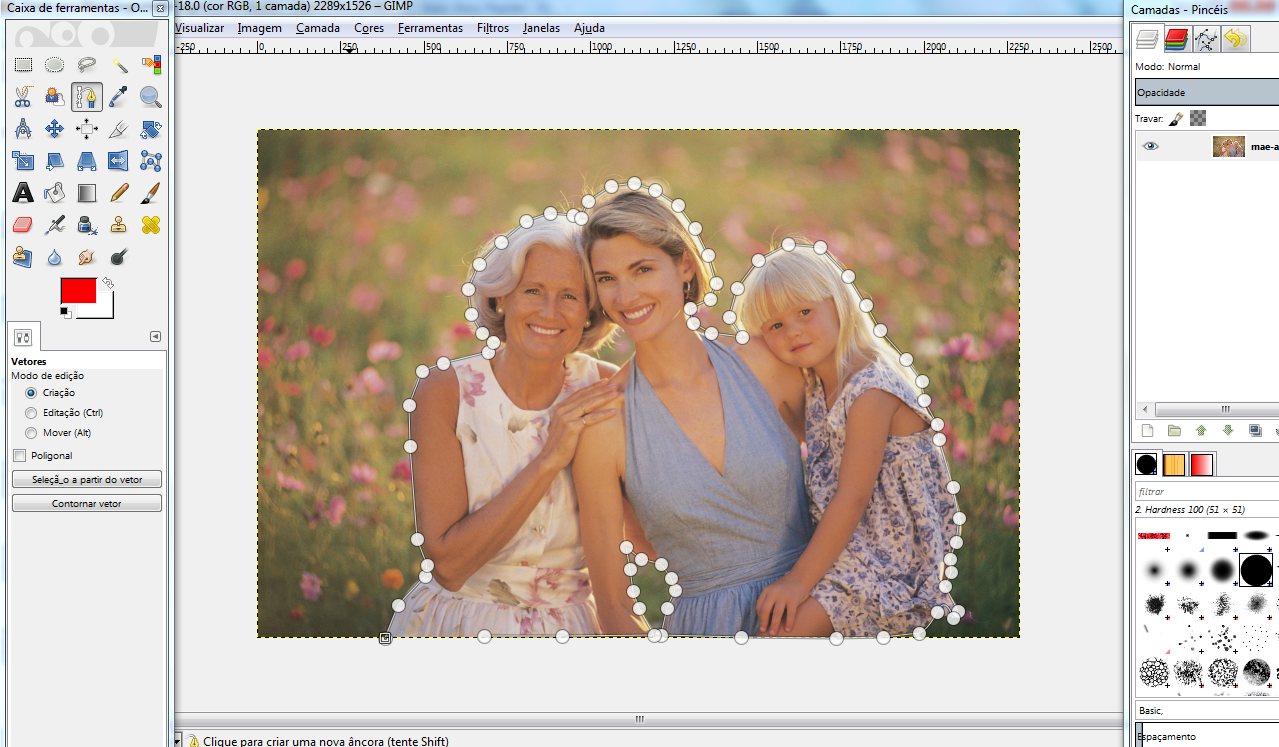Screen dimensions: 1279x747
Task: Select the Clone stamp tool
Action: tap(118, 224)
